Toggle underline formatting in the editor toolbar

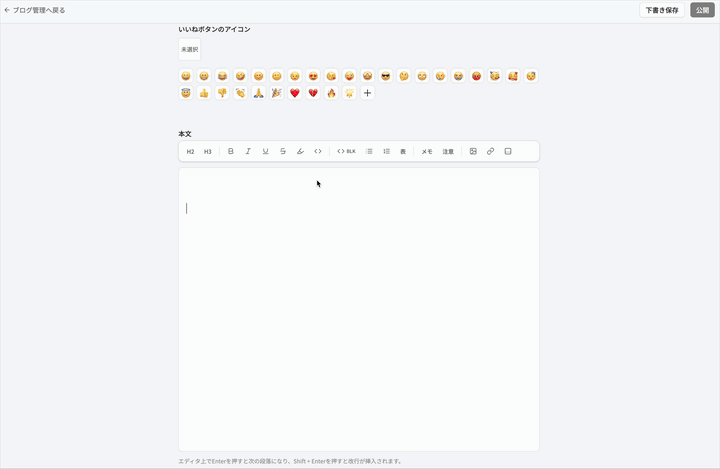point(265,152)
